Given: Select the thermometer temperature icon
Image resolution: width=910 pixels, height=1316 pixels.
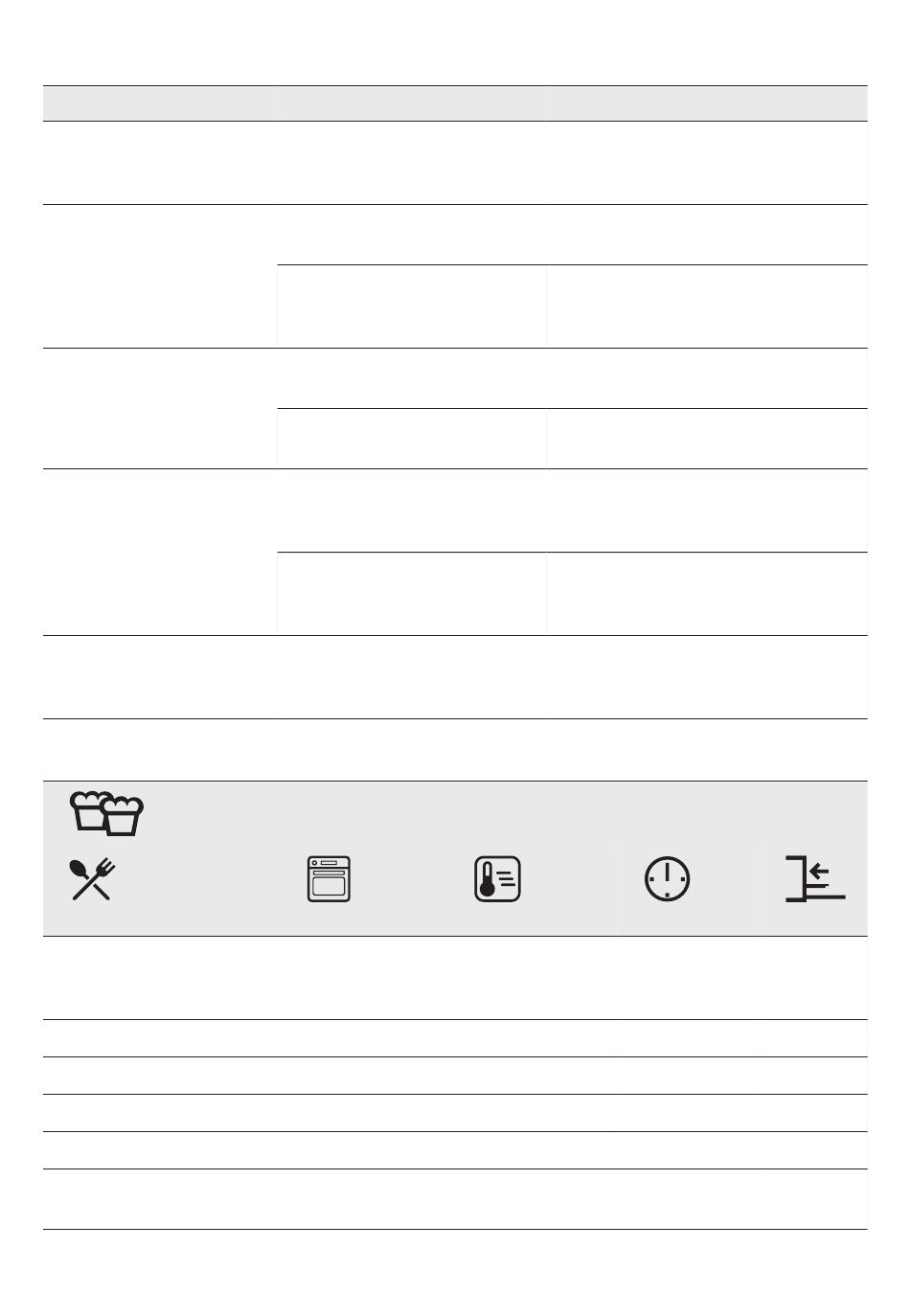Looking at the screenshot, I should 497,879.
